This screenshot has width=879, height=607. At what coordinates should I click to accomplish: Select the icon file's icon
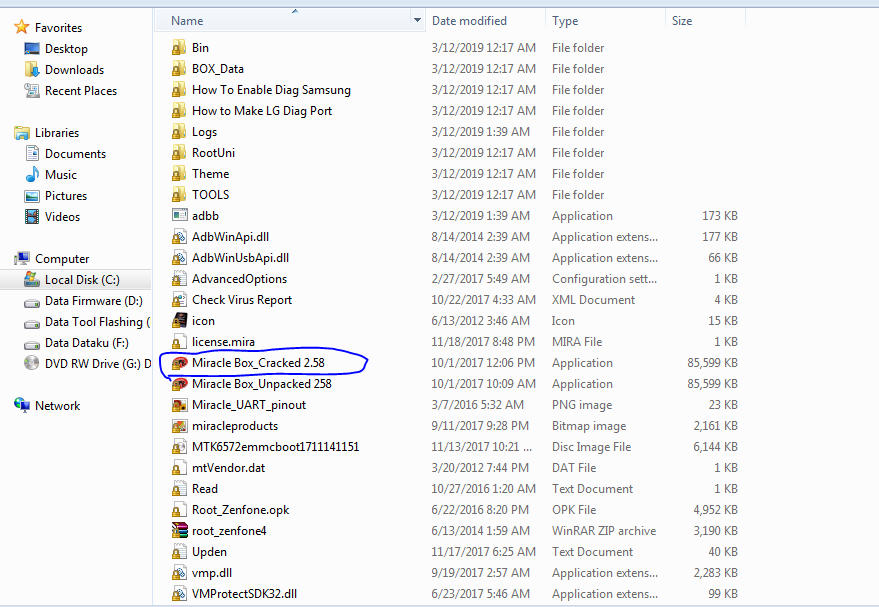179,321
